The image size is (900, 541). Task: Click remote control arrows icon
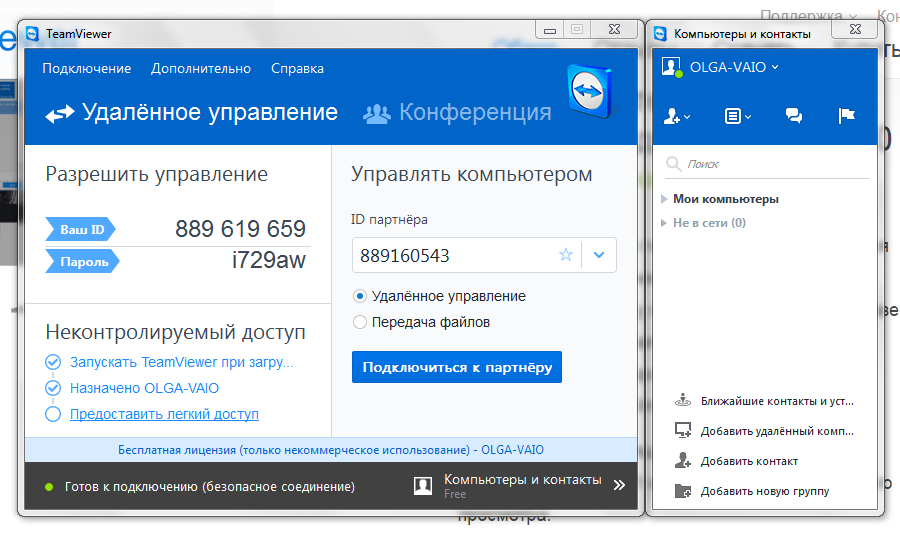coord(60,114)
